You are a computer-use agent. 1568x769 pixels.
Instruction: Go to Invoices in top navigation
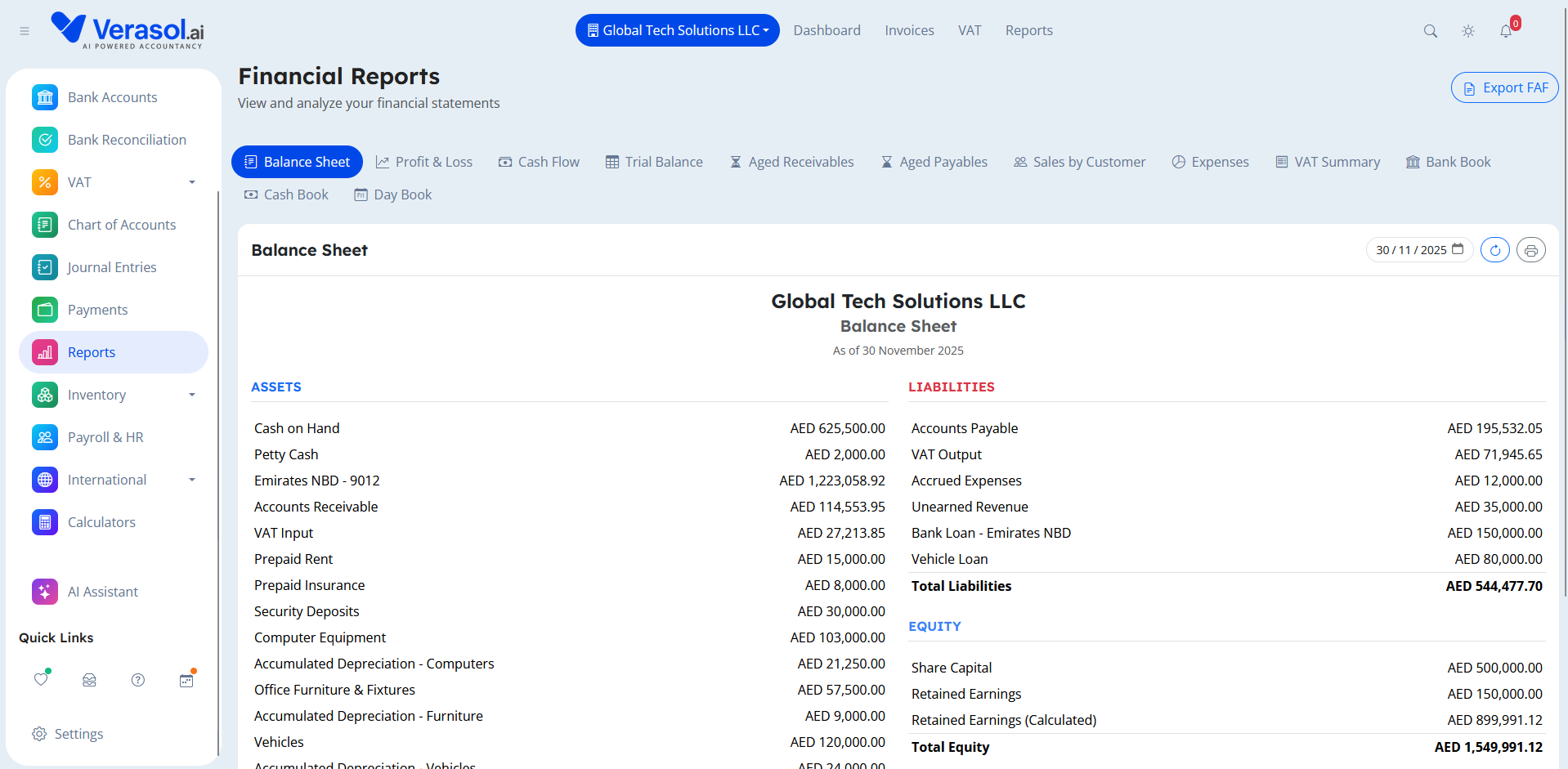[x=909, y=30]
